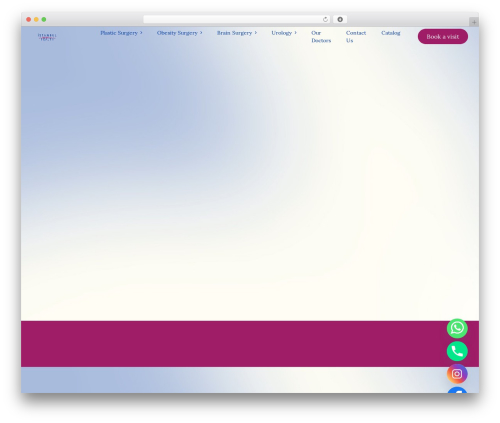Click the Book a visit button
Viewport: 500px width, 423px height.
click(x=443, y=37)
